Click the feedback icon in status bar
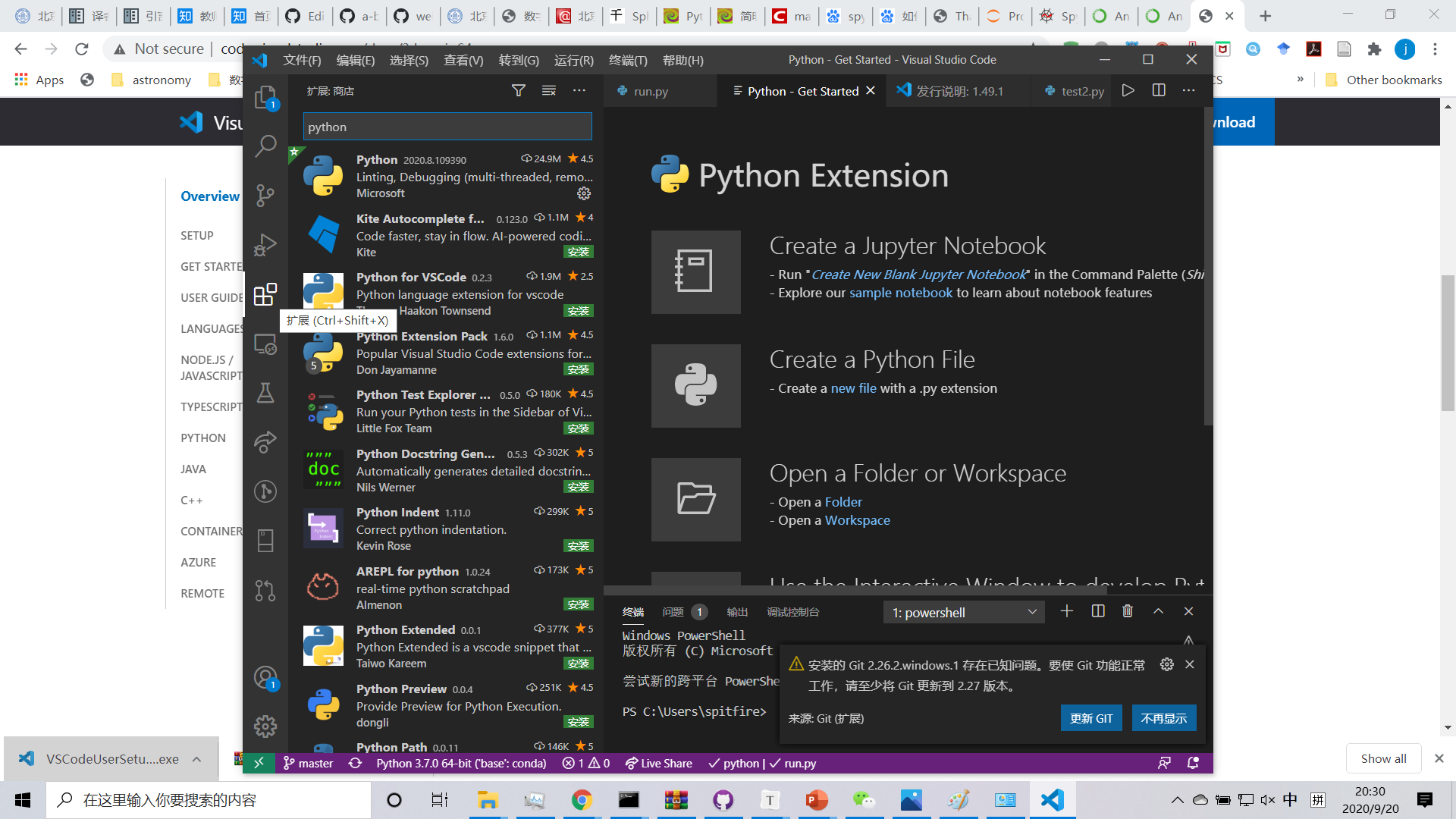 click(x=1165, y=764)
